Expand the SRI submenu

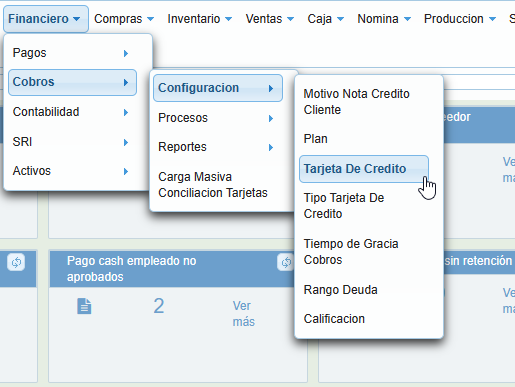tap(72, 142)
